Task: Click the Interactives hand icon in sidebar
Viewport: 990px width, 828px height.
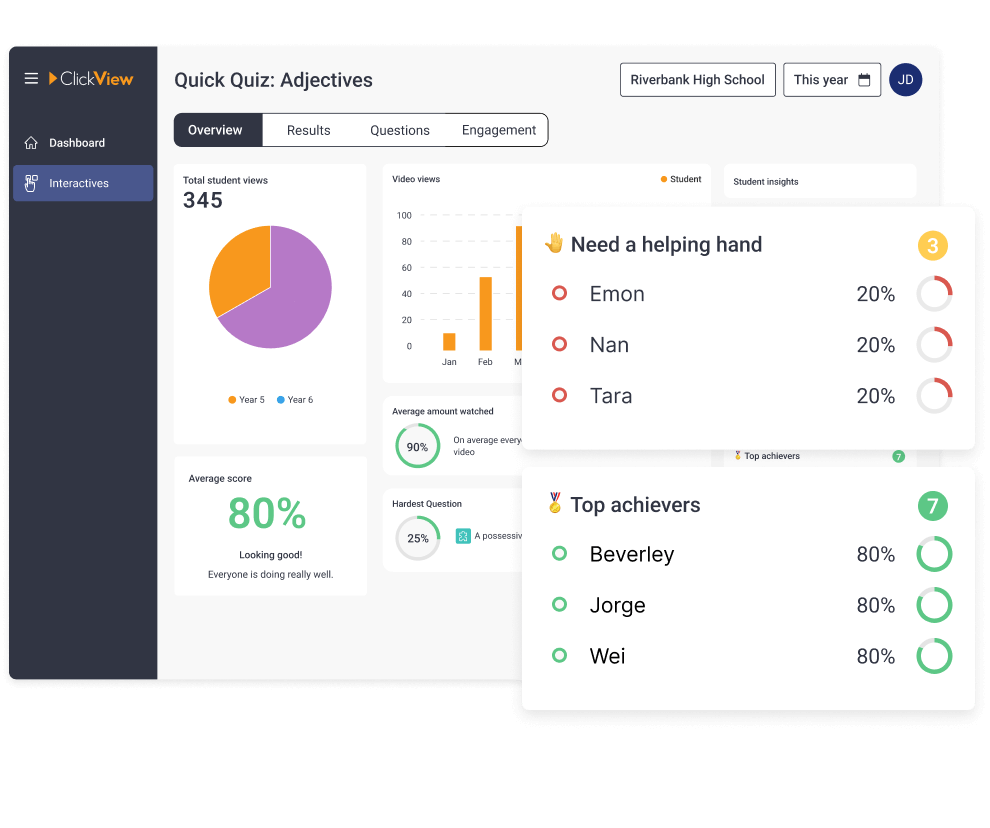Action: pyautogui.click(x=33, y=183)
